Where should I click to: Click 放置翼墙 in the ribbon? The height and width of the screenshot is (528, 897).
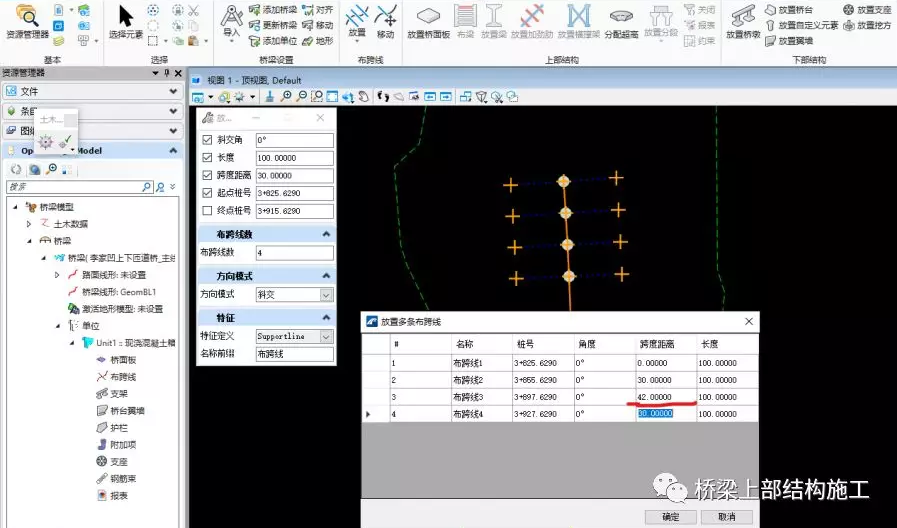pyautogui.click(x=789, y=41)
